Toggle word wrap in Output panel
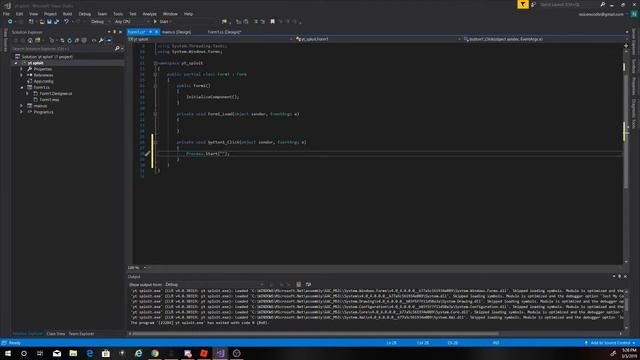Image resolution: width=640 pixels, height=360 pixels. 308,284
